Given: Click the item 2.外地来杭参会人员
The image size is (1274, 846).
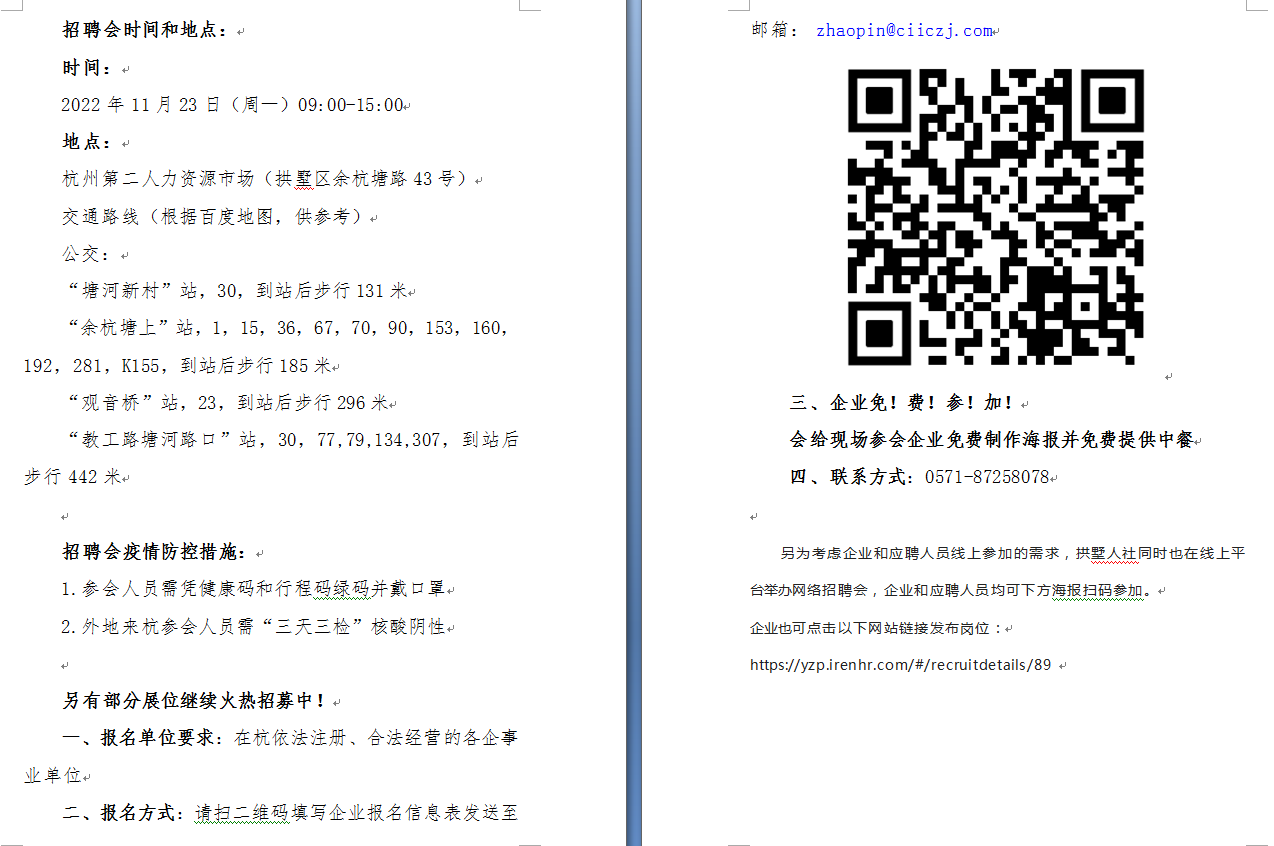Looking at the screenshot, I should click(x=253, y=627).
